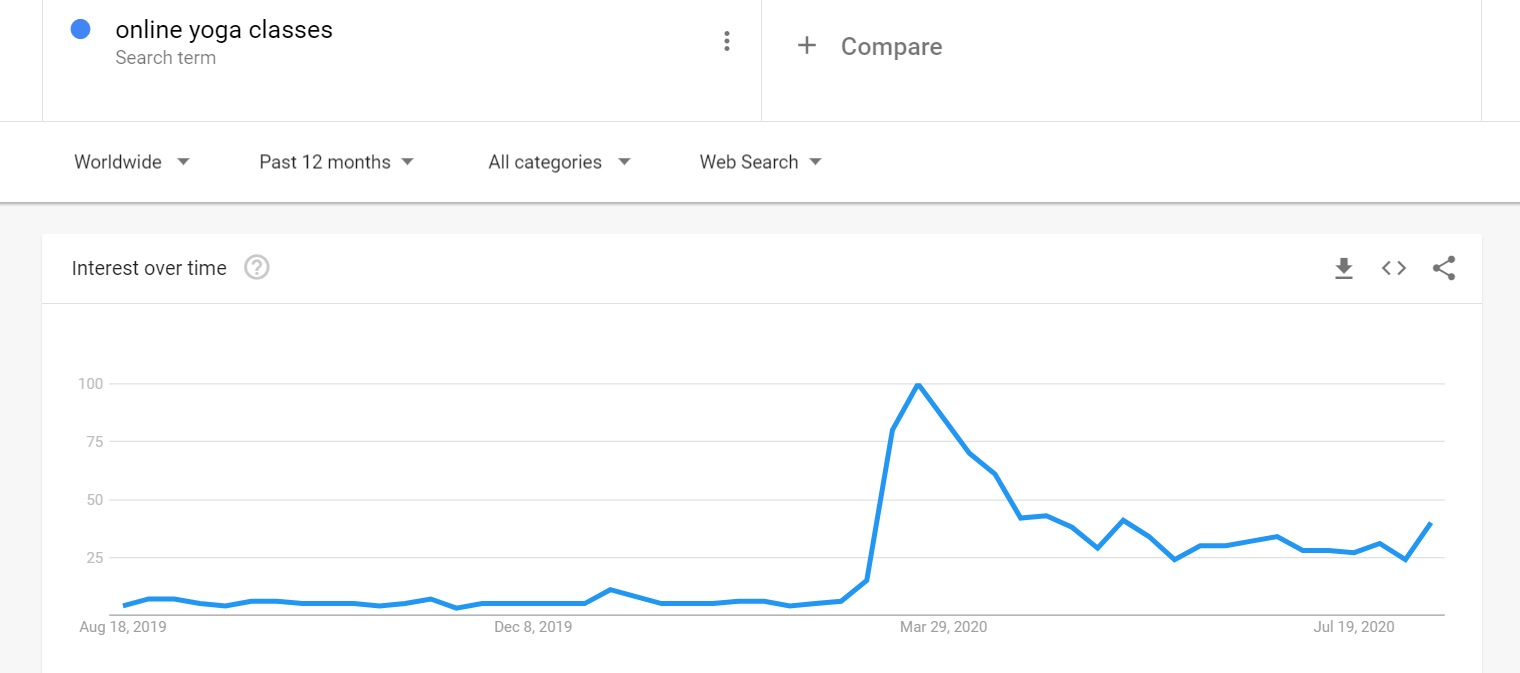Viewport: 1520px width, 673px height.
Task: Click the Aug 18, 2019 axis label
Action: [x=123, y=627]
